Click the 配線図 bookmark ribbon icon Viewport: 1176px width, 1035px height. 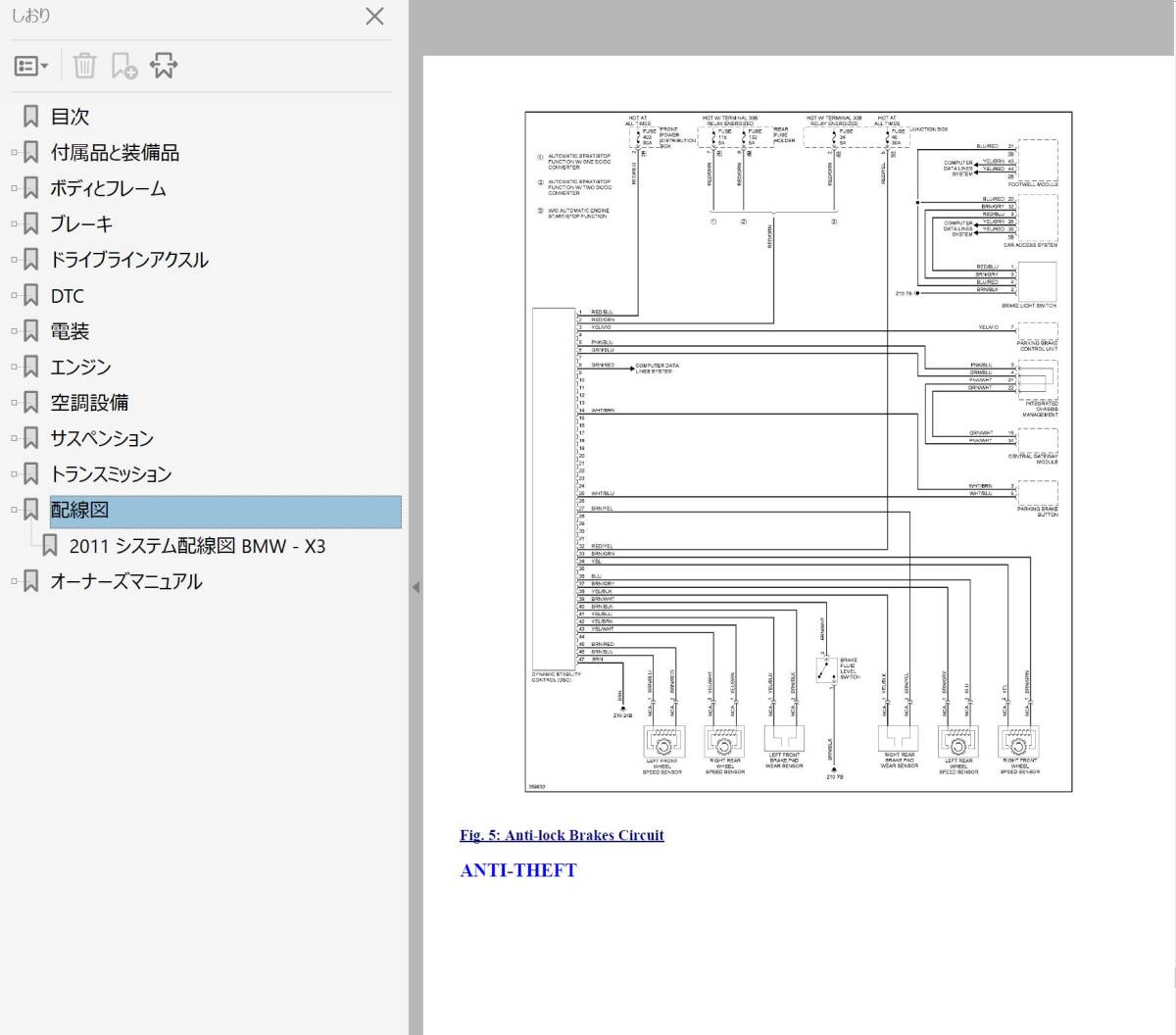[x=31, y=510]
